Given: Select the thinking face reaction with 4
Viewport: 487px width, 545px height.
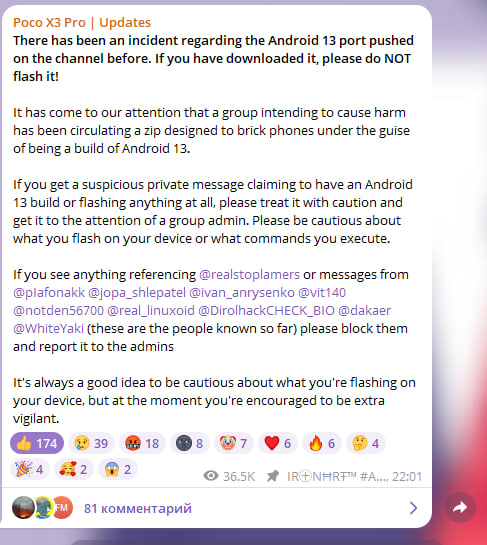Looking at the screenshot, I should 366,443.
